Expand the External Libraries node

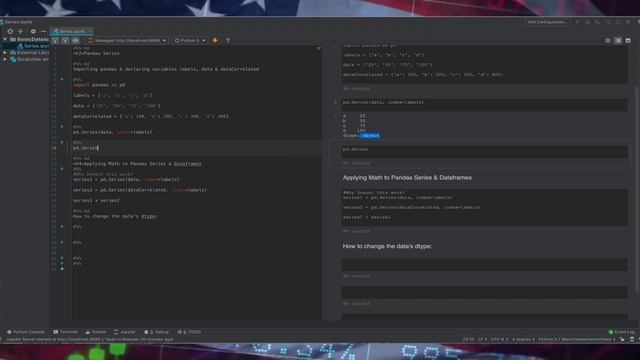click(x=5, y=53)
